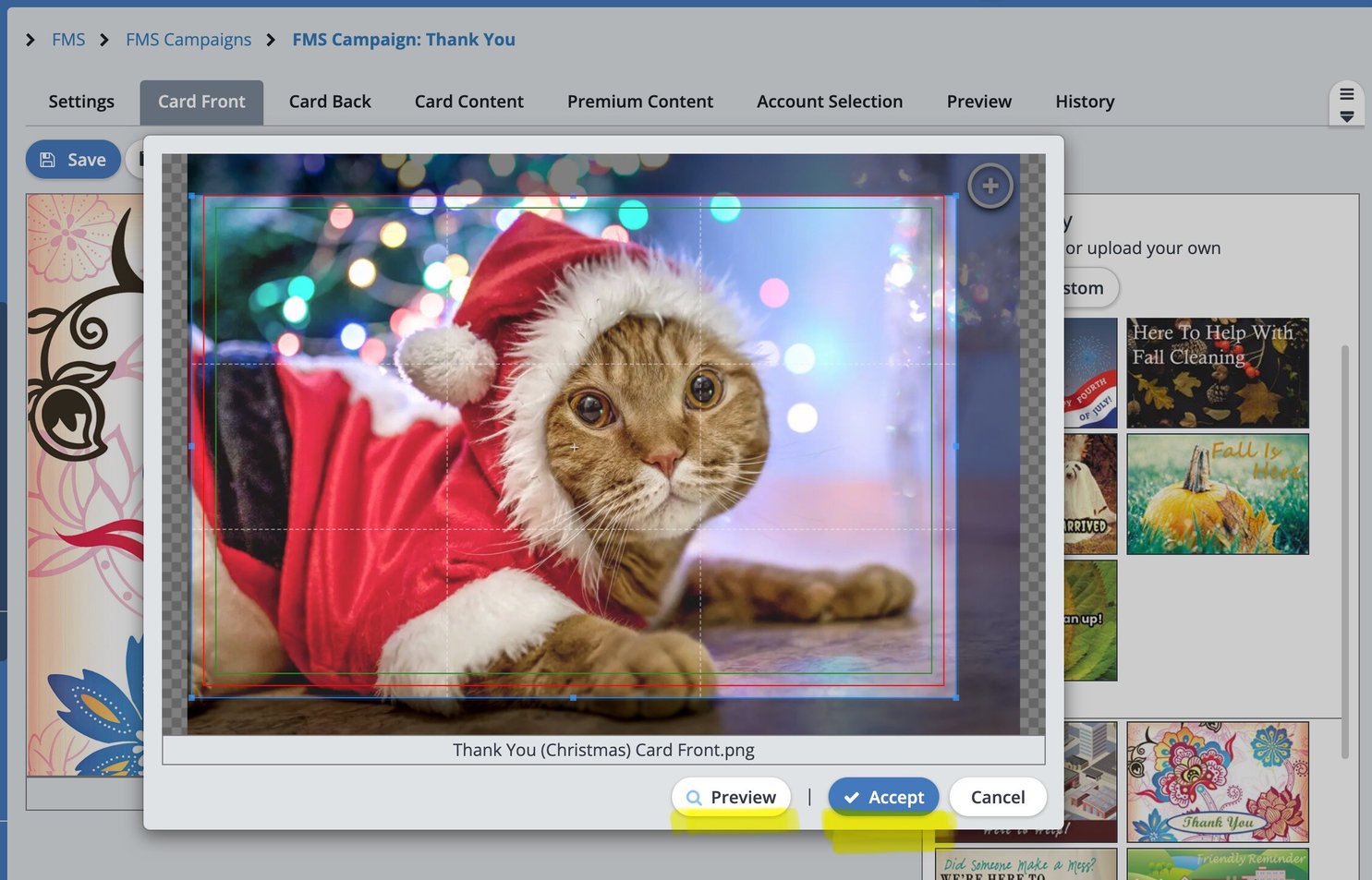
Task: Click the top-middle crop edge handle
Action: point(574,196)
